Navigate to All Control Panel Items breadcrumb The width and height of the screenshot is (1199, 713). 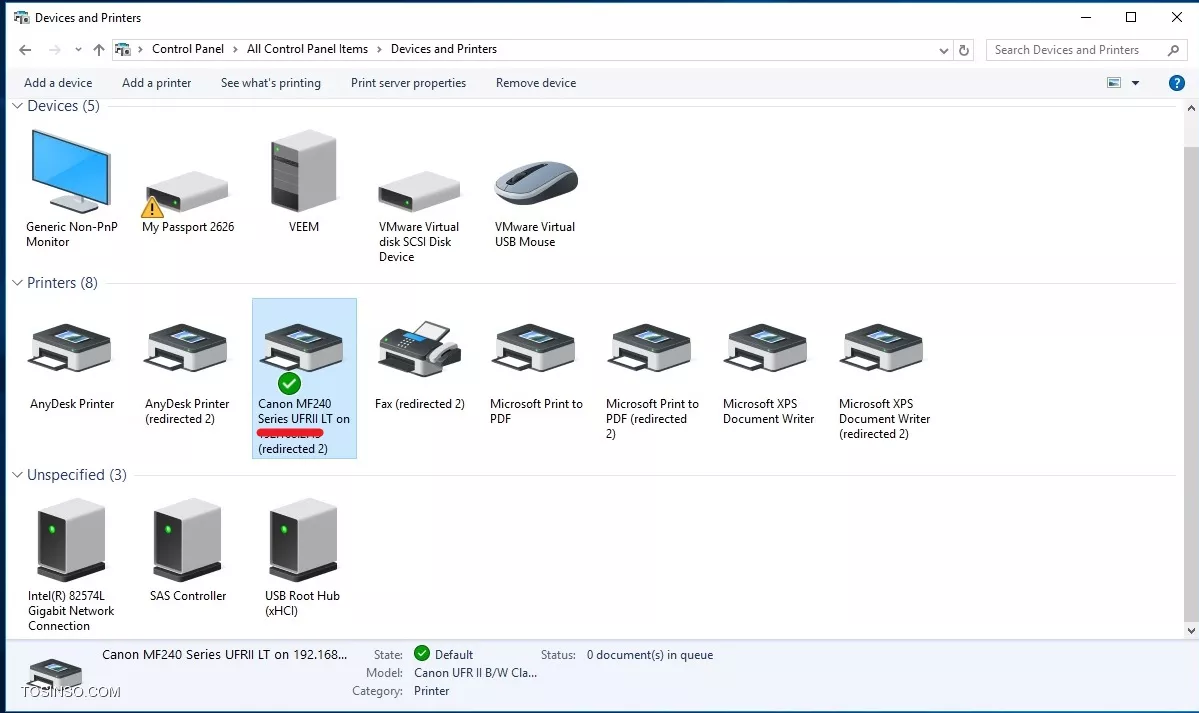[x=307, y=49]
